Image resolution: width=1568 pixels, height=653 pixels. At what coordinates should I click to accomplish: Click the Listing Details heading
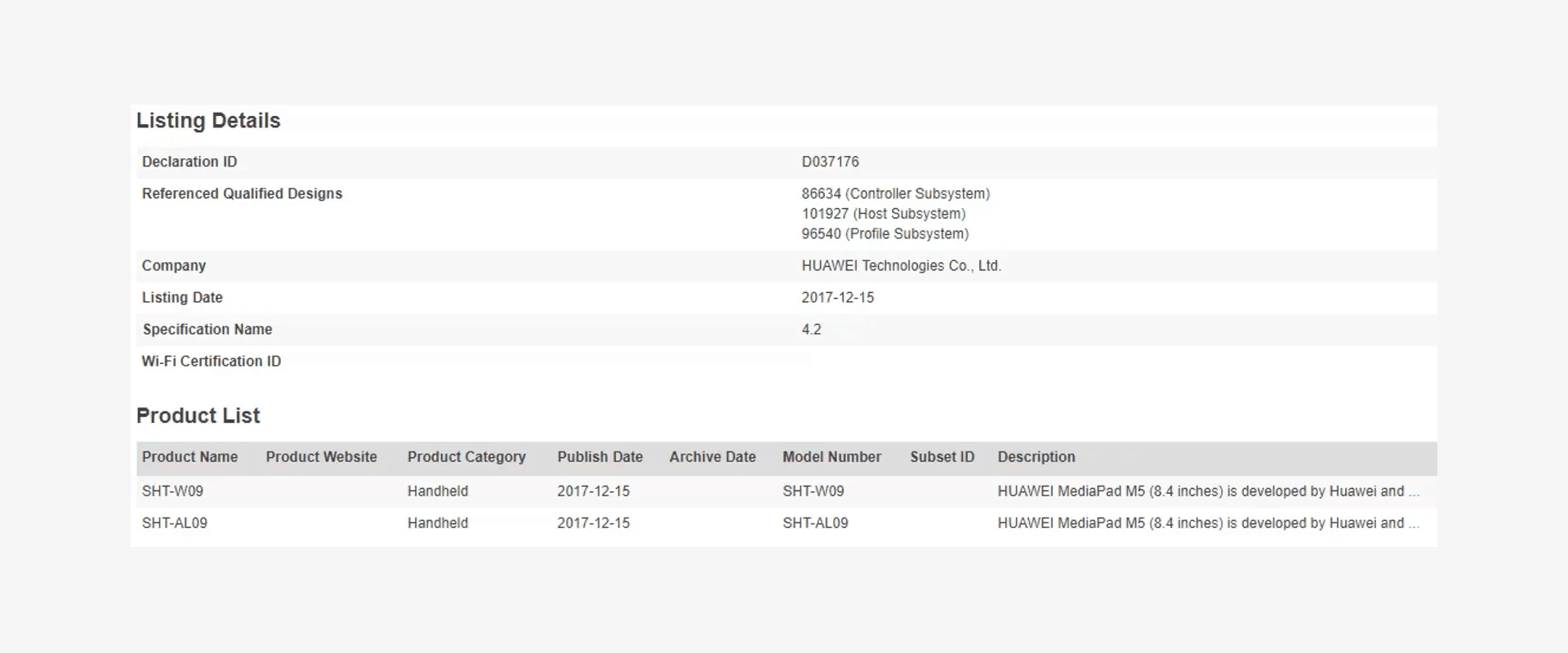pos(208,121)
